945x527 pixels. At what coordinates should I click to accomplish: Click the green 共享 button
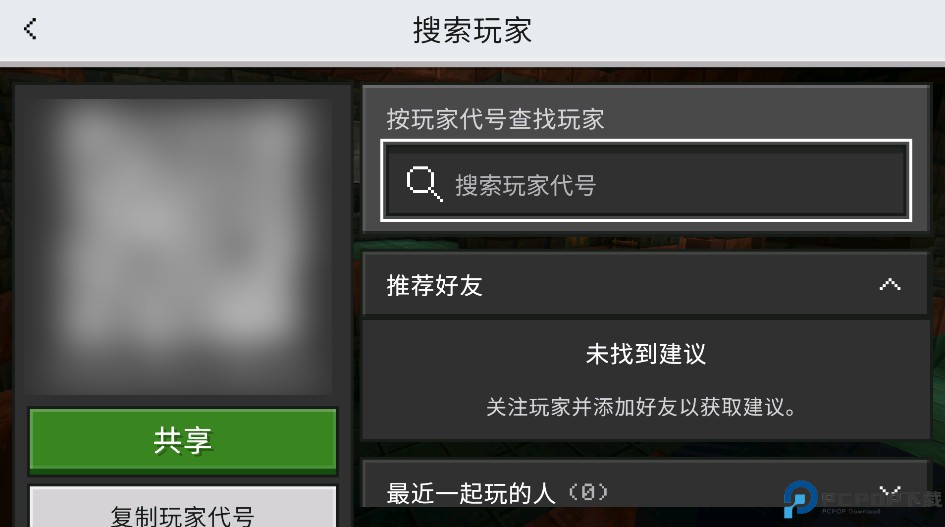pos(183,440)
